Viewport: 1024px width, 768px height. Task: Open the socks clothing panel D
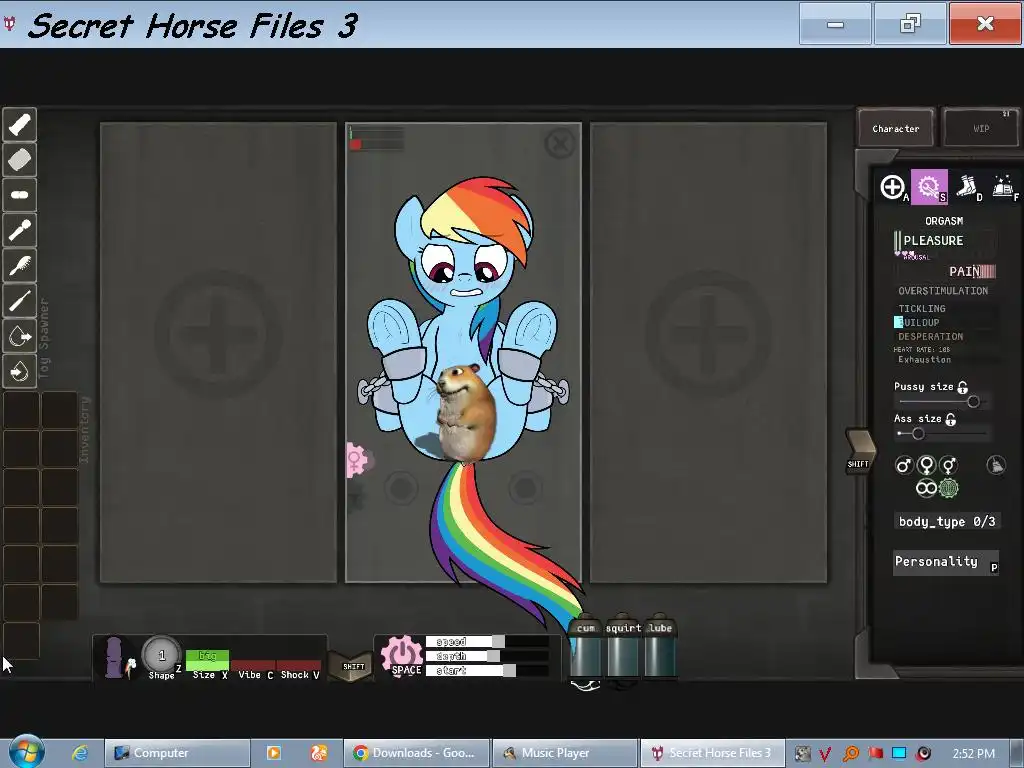(x=967, y=187)
